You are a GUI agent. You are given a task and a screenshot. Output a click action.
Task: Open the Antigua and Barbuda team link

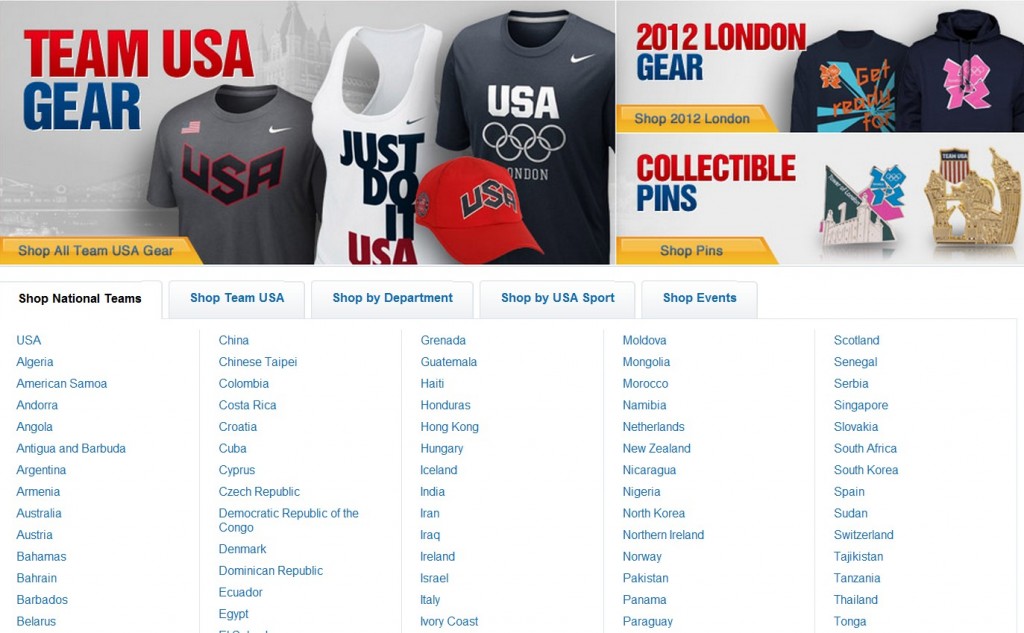[x=71, y=449]
